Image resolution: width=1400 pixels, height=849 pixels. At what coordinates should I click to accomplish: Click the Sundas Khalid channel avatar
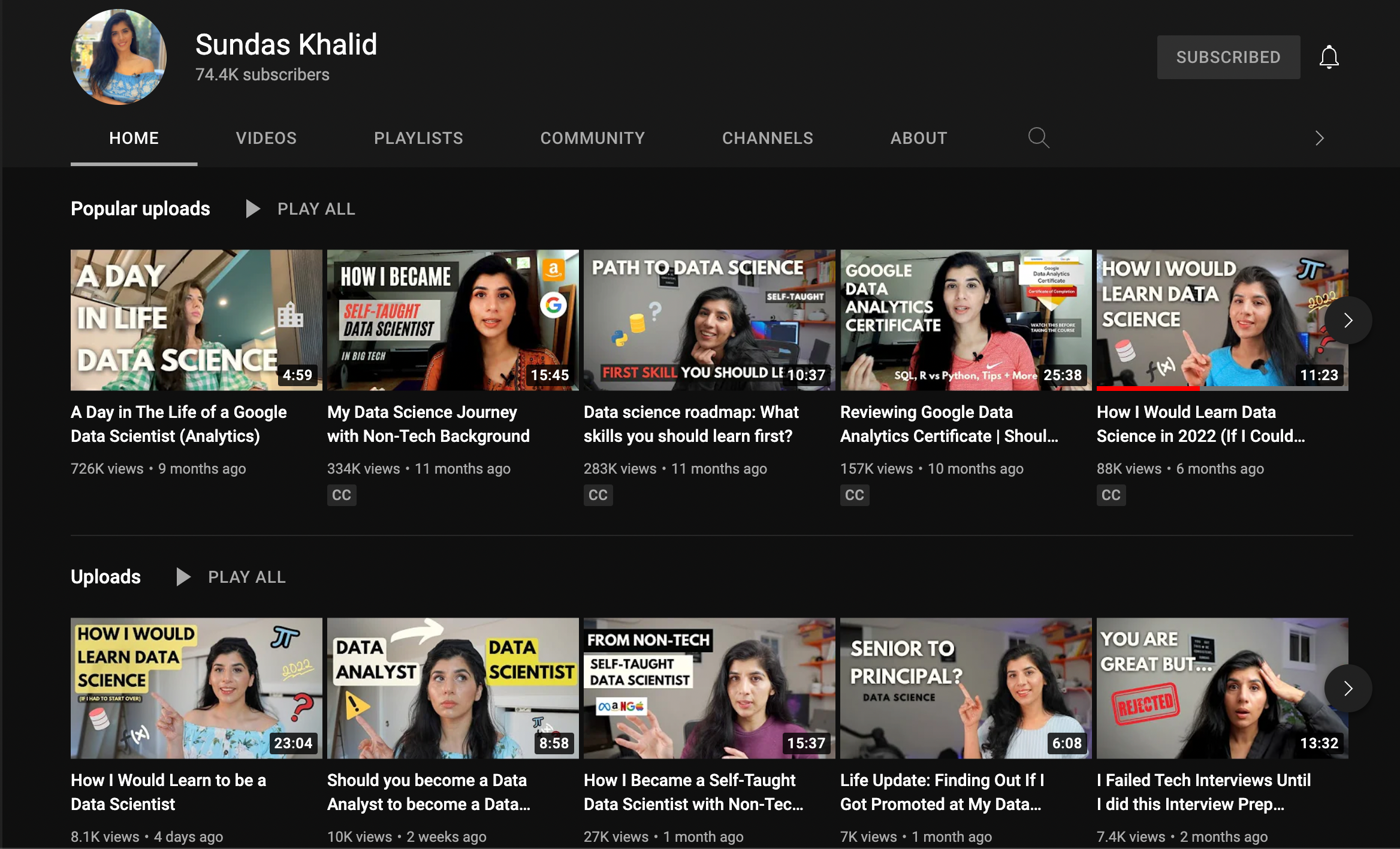(x=119, y=57)
